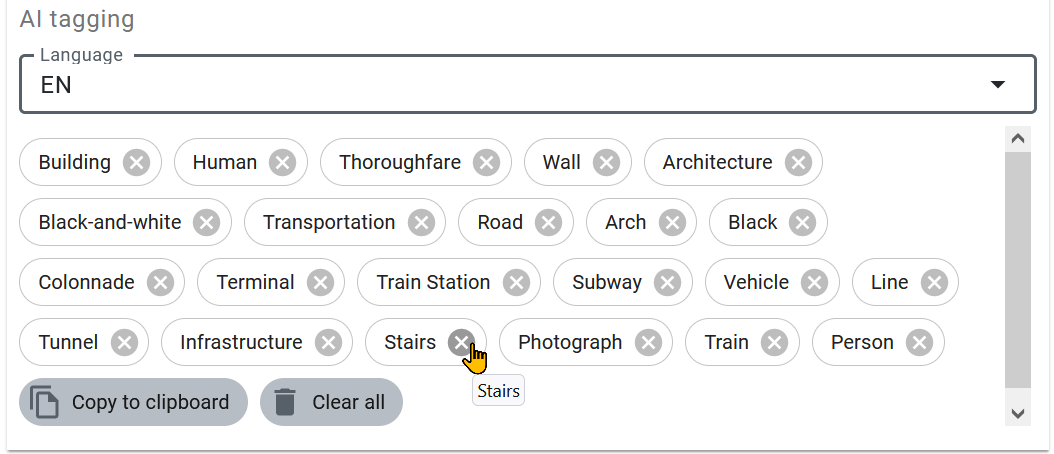Select the Photograph tag chip label

click(x=570, y=342)
